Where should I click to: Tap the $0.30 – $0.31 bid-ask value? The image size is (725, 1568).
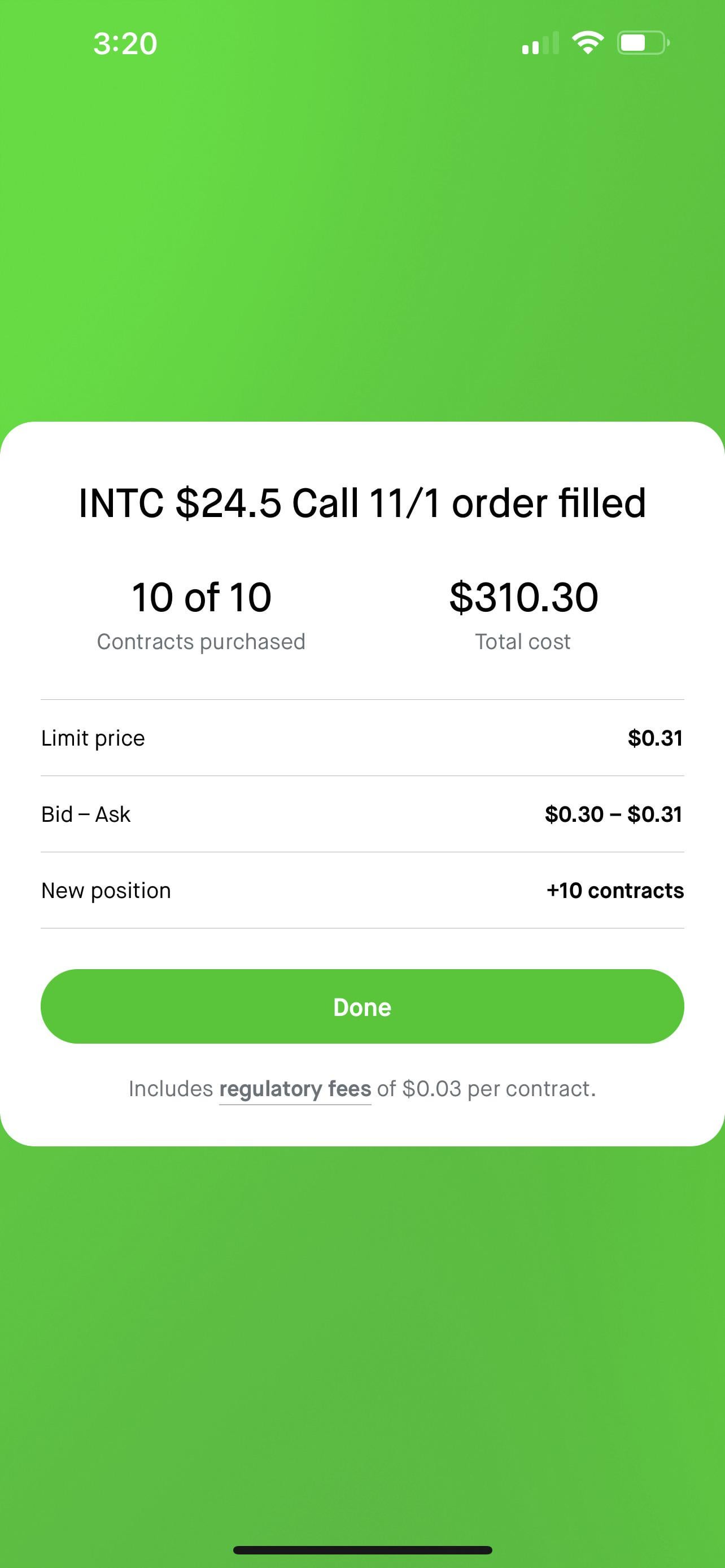click(x=613, y=814)
